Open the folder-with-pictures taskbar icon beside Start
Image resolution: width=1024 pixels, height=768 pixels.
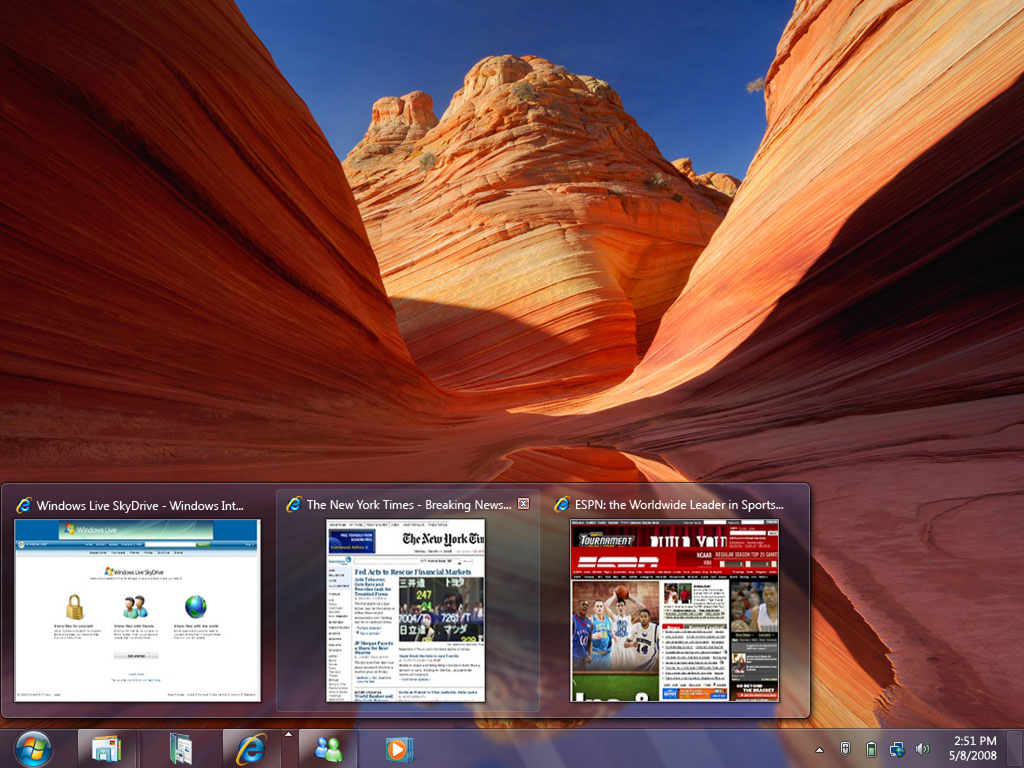(x=106, y=749)
